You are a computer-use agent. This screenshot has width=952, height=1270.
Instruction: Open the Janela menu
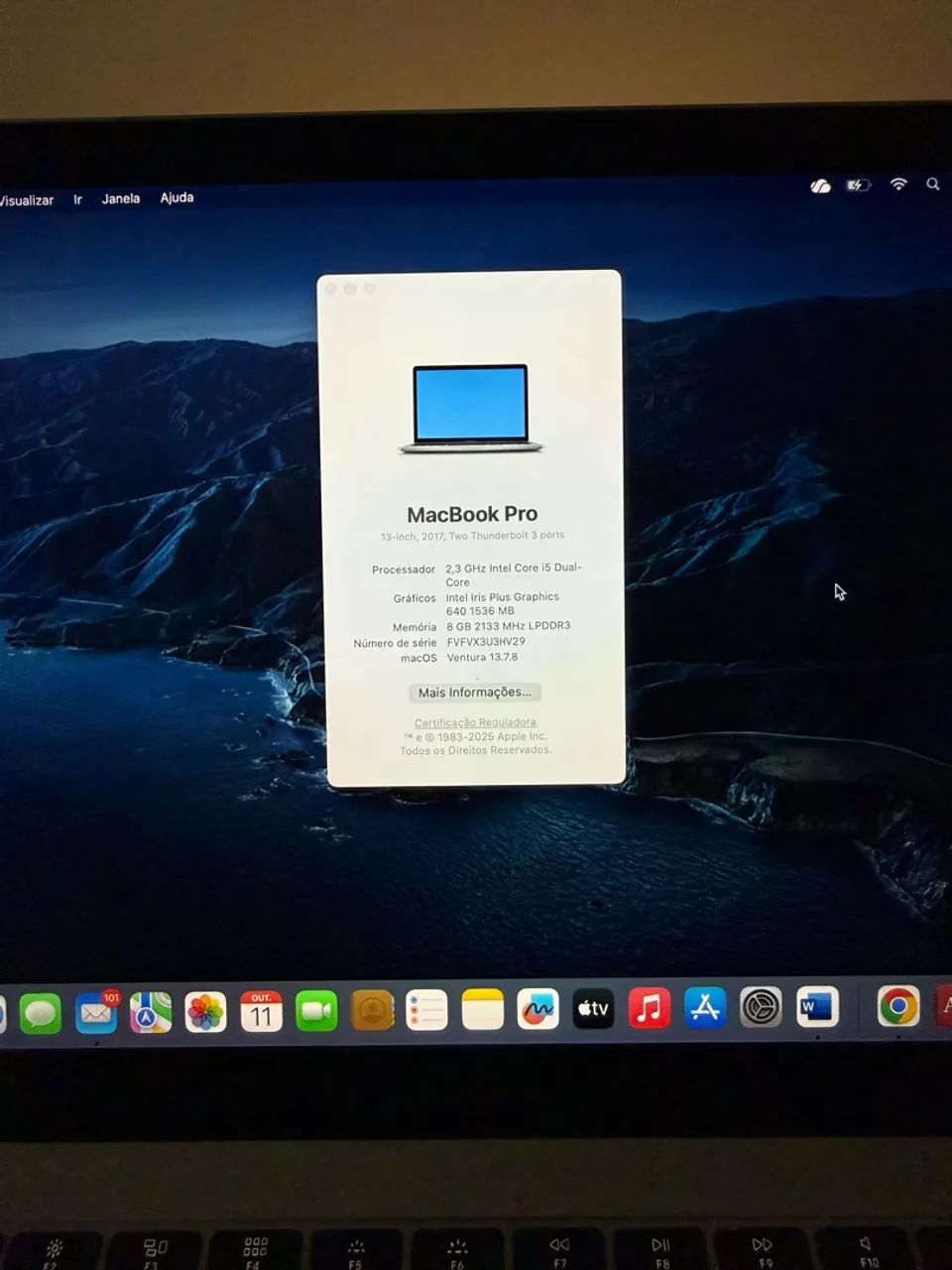tap(121, 198)
